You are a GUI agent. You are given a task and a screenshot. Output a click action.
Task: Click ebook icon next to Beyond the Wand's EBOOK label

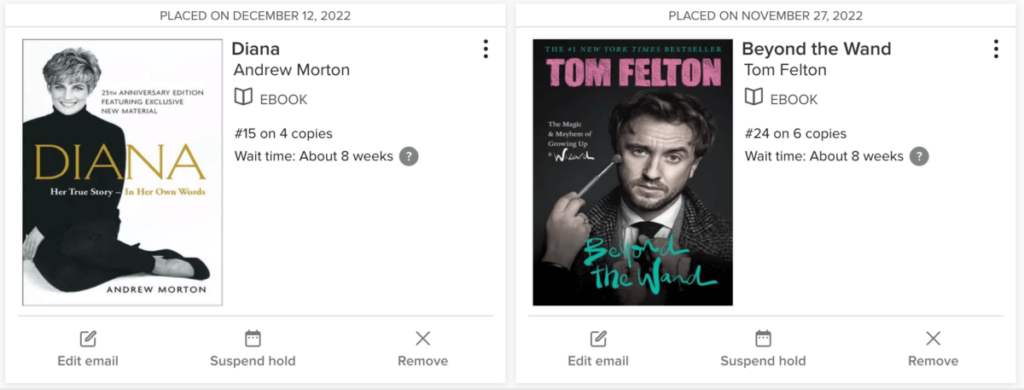pos(754,98)
